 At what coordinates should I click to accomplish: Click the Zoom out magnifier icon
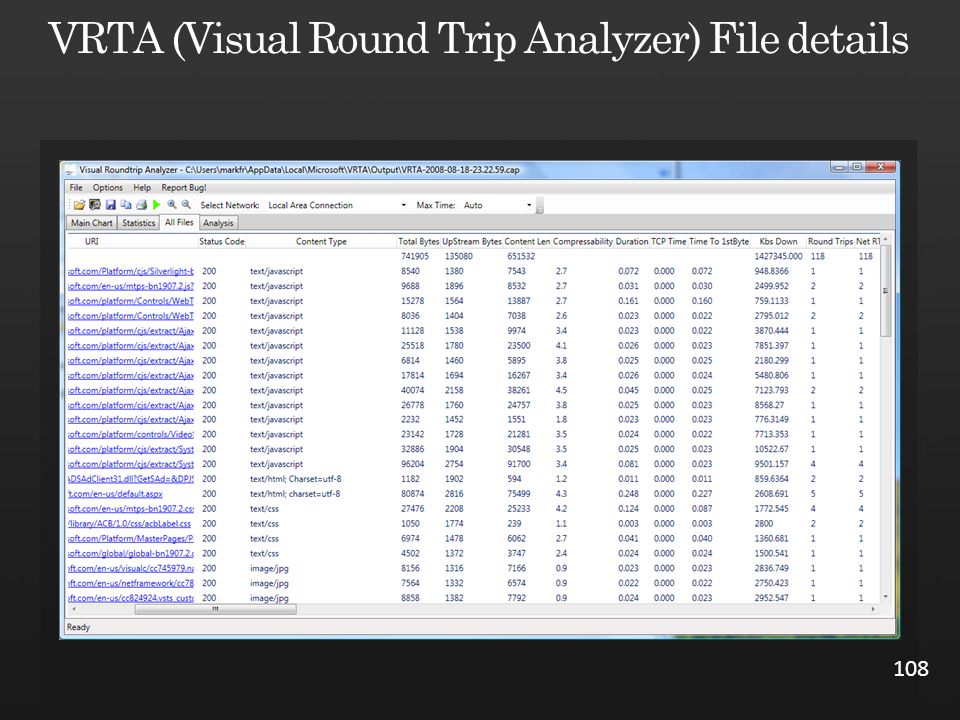[x=186, y=204]
